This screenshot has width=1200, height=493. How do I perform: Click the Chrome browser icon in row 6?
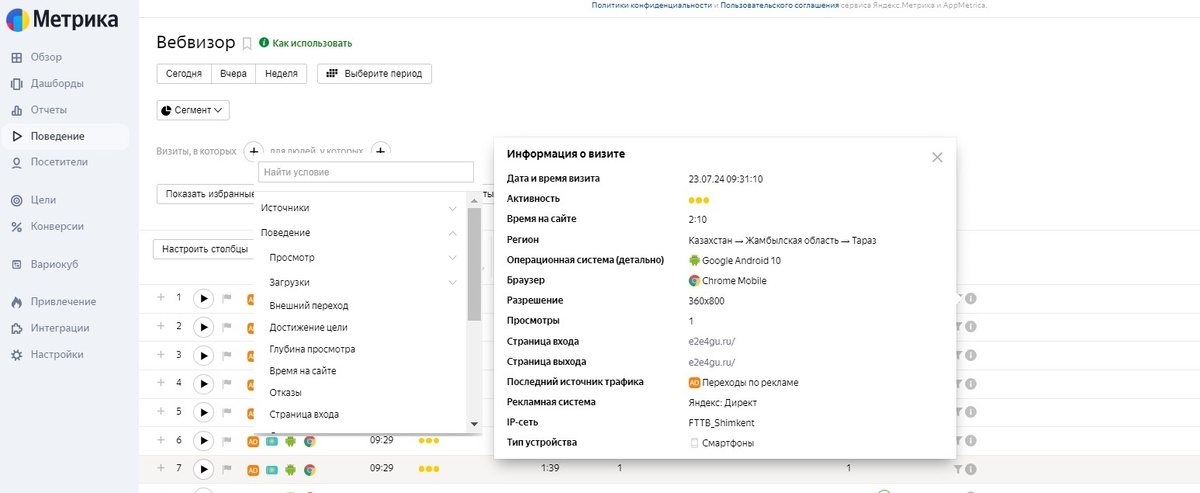pos(310,440)
